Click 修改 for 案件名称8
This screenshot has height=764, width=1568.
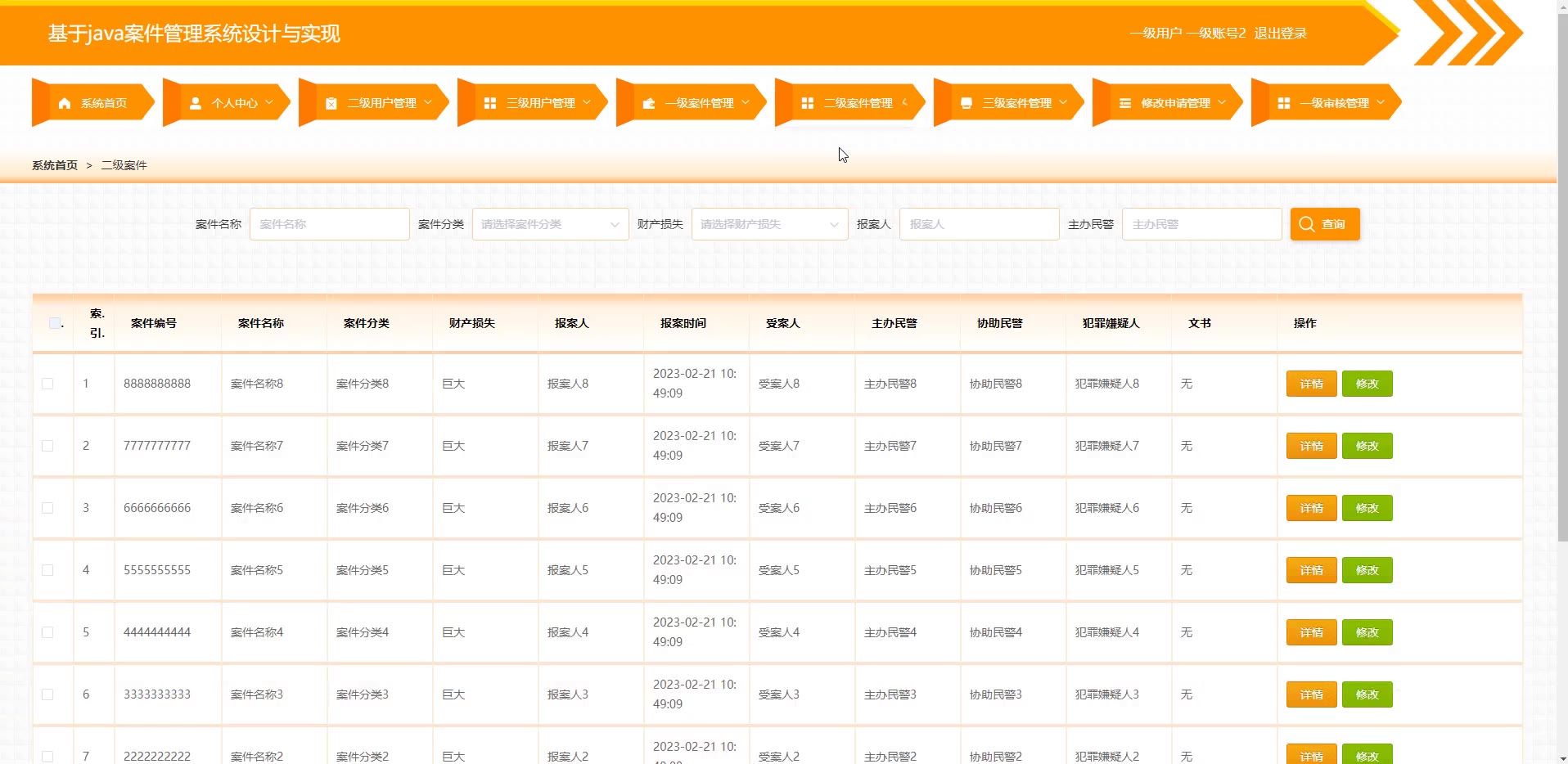click(1367, 384)
